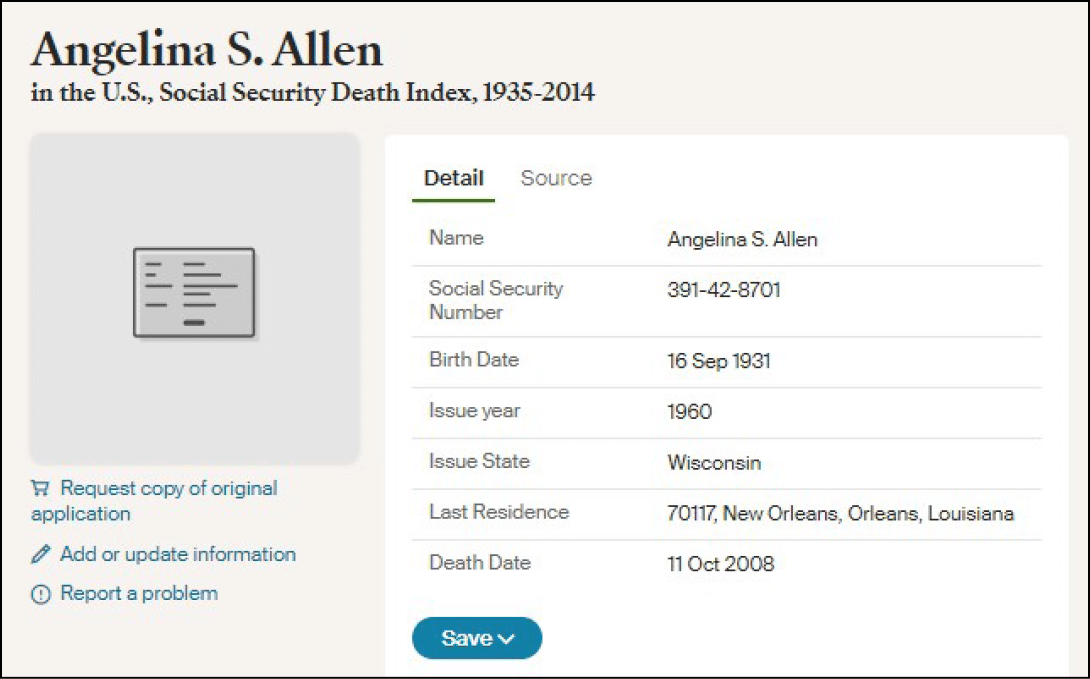Click the Last Residence New Orleans value

click(840, 514)
